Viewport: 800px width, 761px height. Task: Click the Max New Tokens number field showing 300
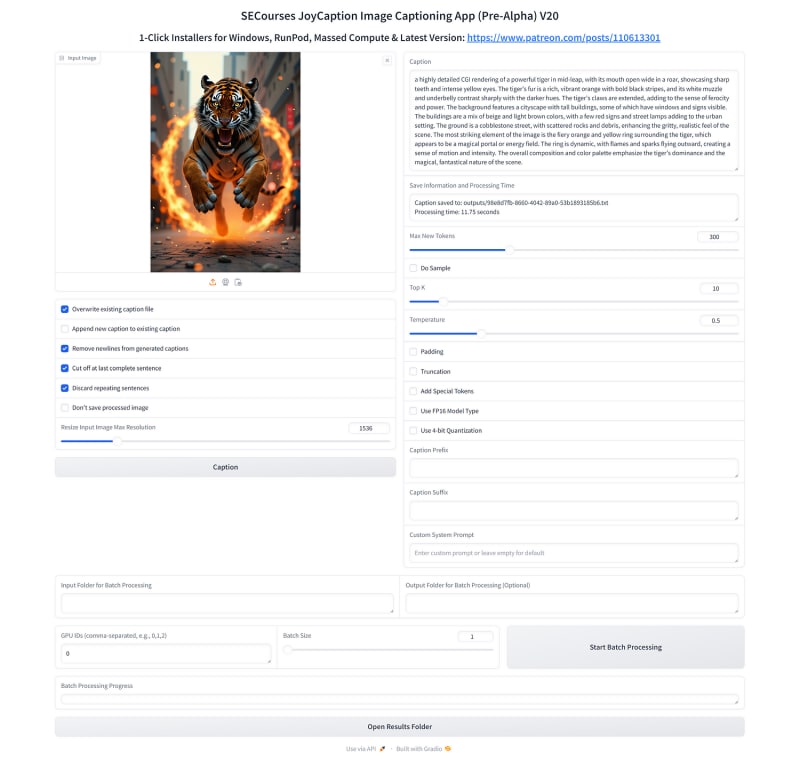[717, 237]
